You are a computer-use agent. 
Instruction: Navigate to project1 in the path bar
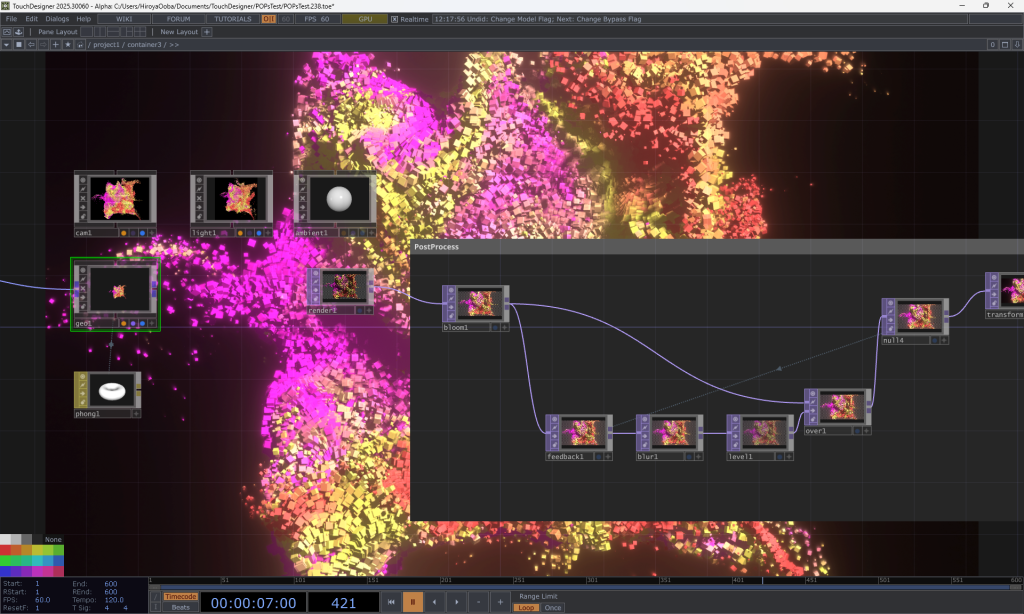(106, 44)
